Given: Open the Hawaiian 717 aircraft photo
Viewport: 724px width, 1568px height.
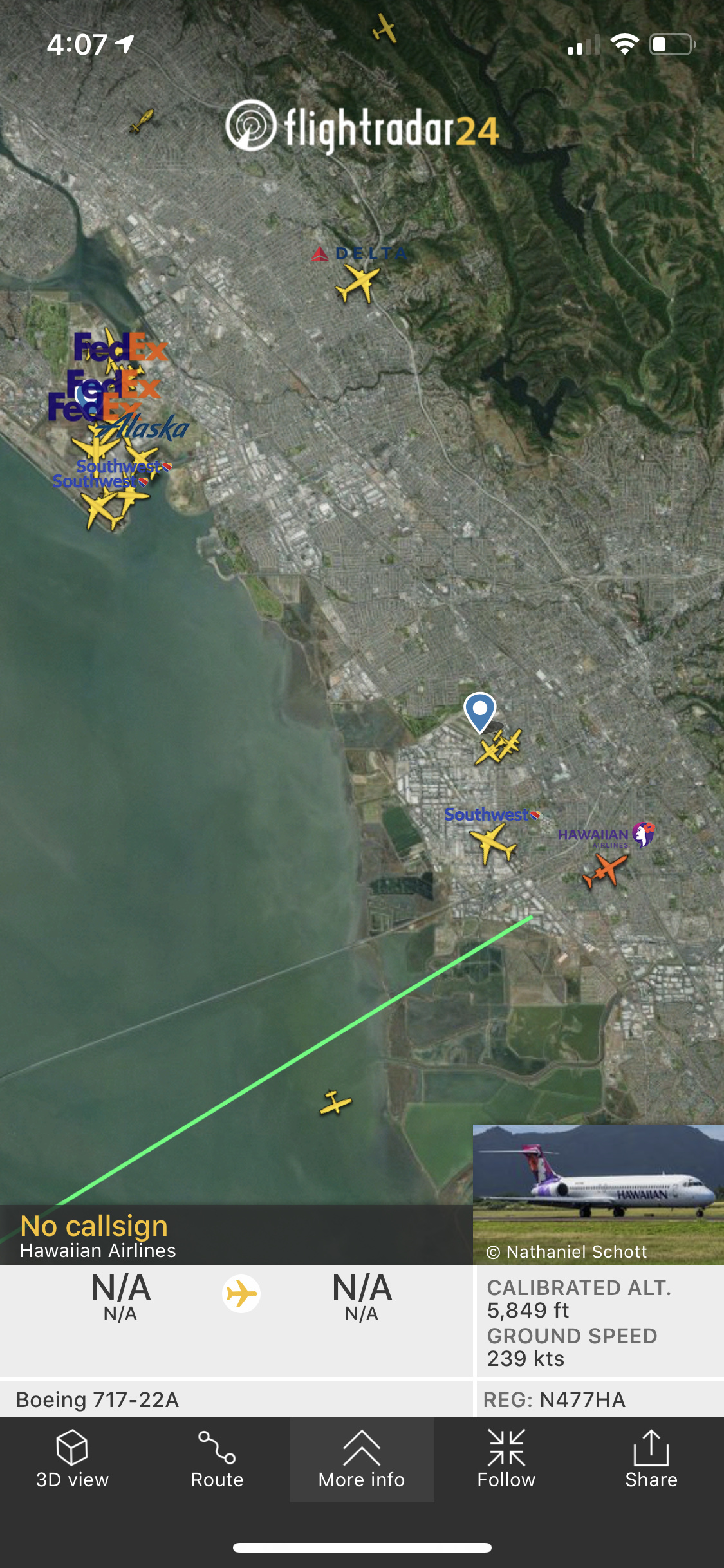Looking at the screenshot, I should point(599,1194).
